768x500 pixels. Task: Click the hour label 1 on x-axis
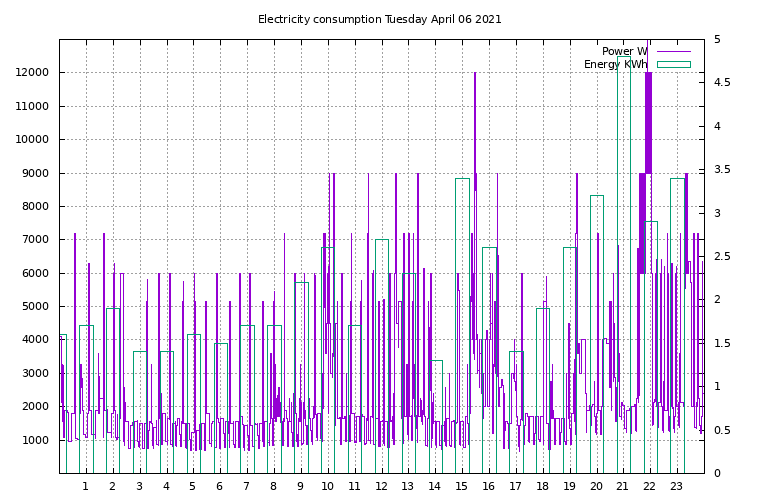[86, 487]
